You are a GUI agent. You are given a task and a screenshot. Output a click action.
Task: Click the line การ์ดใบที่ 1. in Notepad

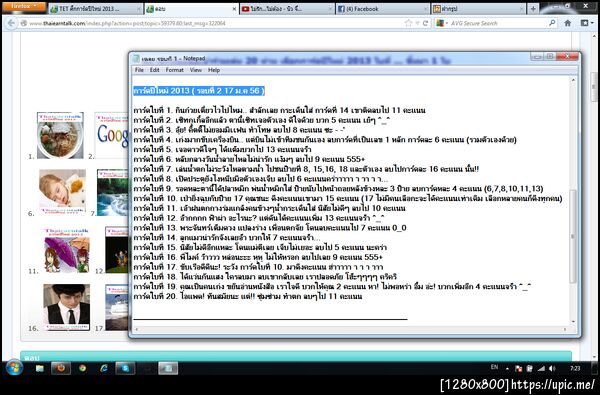click(x=279, y=110)
